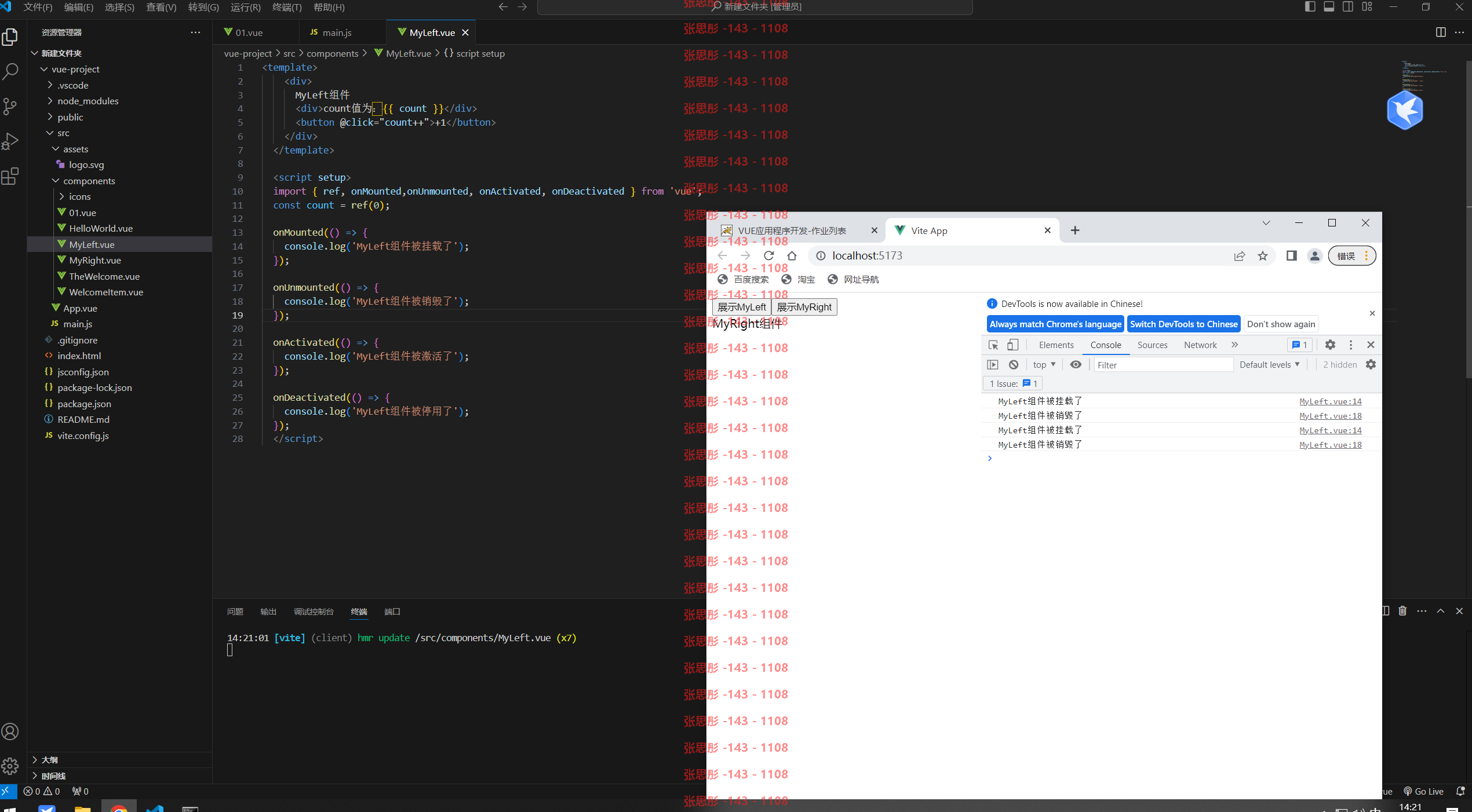Image resolution: width=1472 pixels, height=812 pixels.
Task: Open the Explorer view in activity bar
Action: click(10, 36)
